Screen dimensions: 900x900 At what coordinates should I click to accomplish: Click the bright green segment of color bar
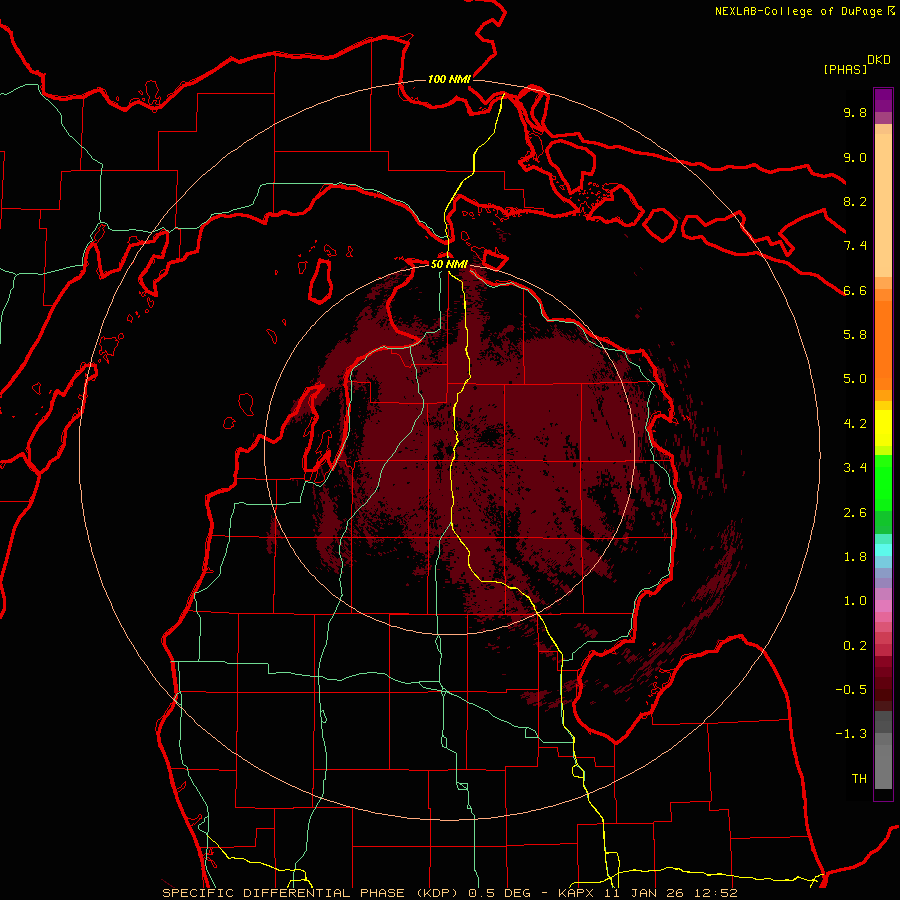point(883,481)
